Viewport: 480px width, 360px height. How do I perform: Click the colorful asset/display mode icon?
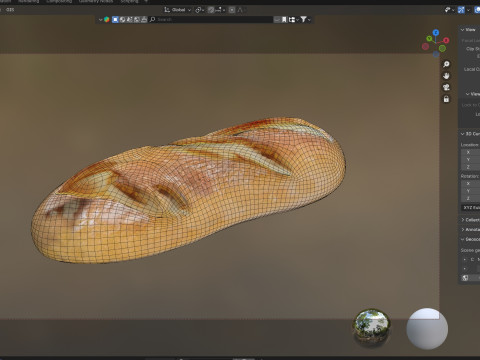point(107,20)
